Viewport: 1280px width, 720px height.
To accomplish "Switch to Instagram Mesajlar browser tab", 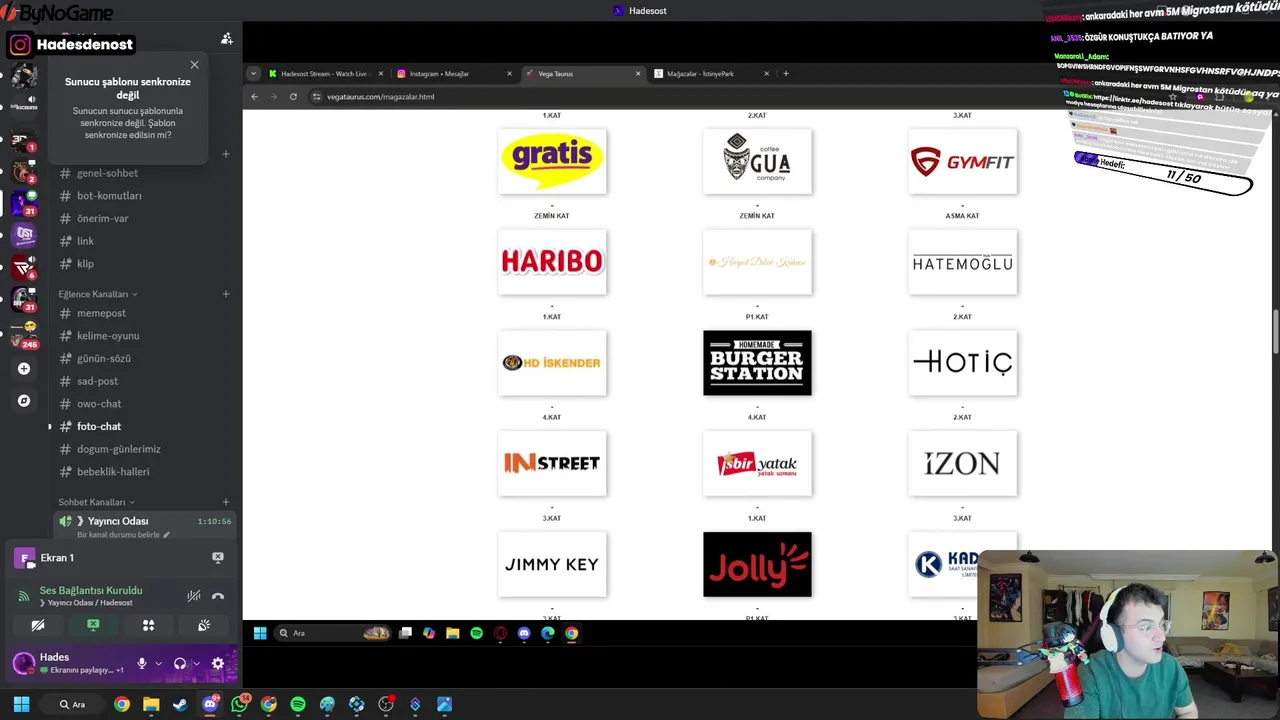I will (x=454, y=73).
